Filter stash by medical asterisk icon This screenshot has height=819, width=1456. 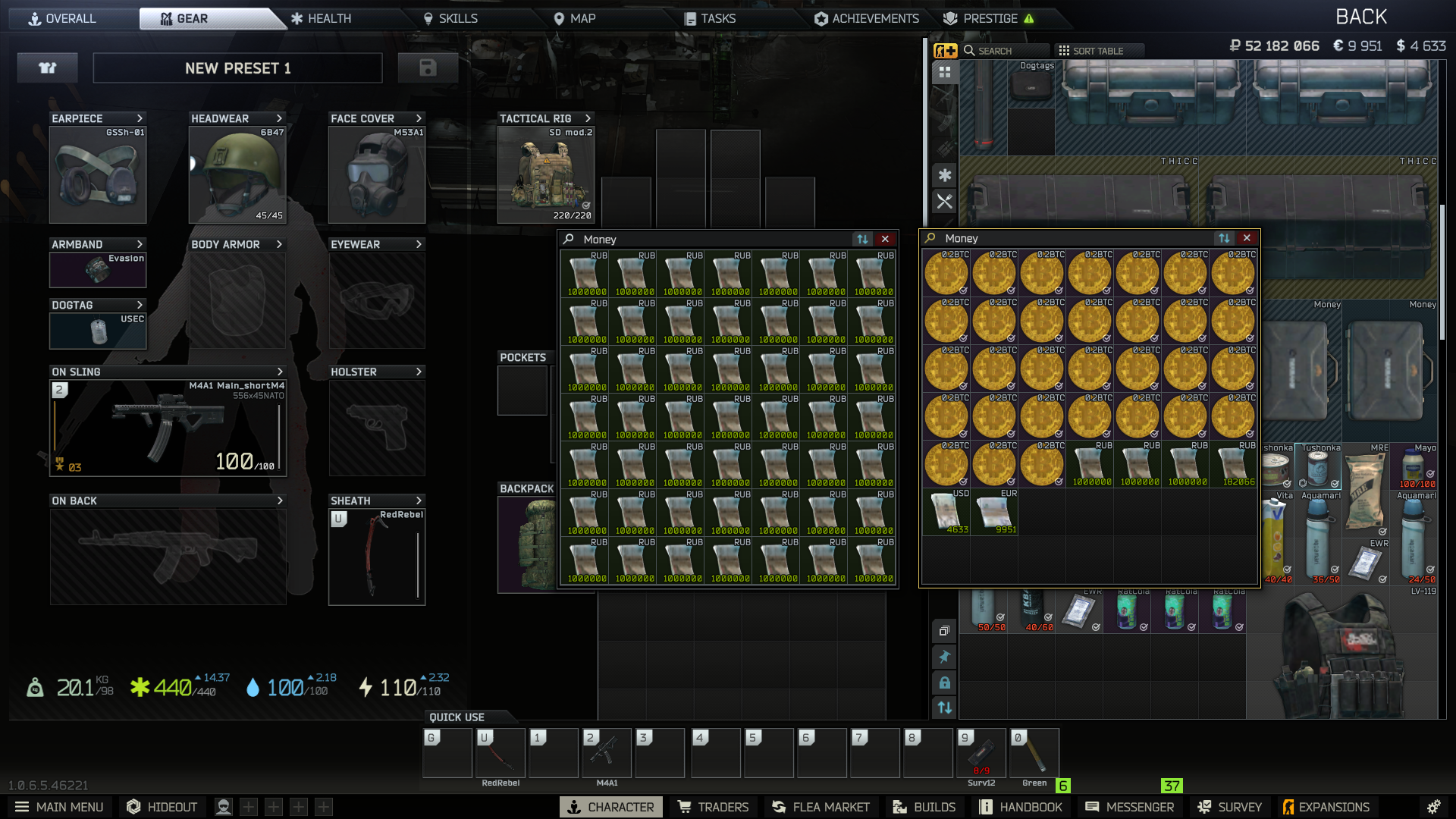tap(945, 175)
